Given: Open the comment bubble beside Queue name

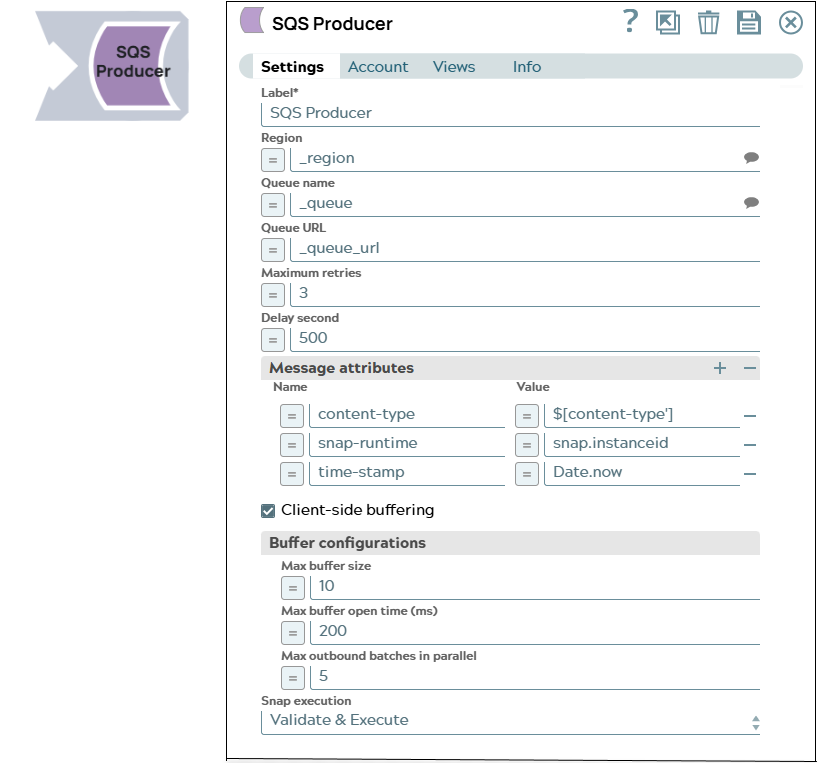Looking at the screenshot, I should pyautogui.click(x=751, y=203).
